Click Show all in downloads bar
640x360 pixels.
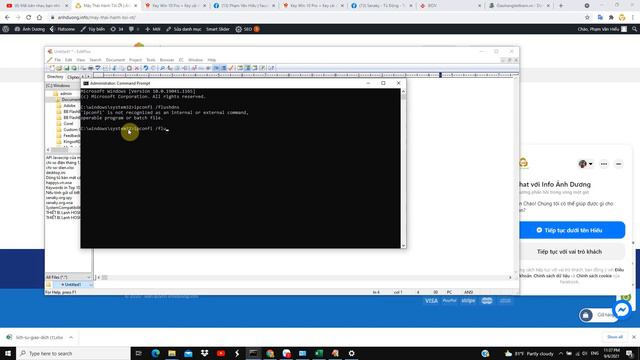pyautogui.click(x=615, y=337)
